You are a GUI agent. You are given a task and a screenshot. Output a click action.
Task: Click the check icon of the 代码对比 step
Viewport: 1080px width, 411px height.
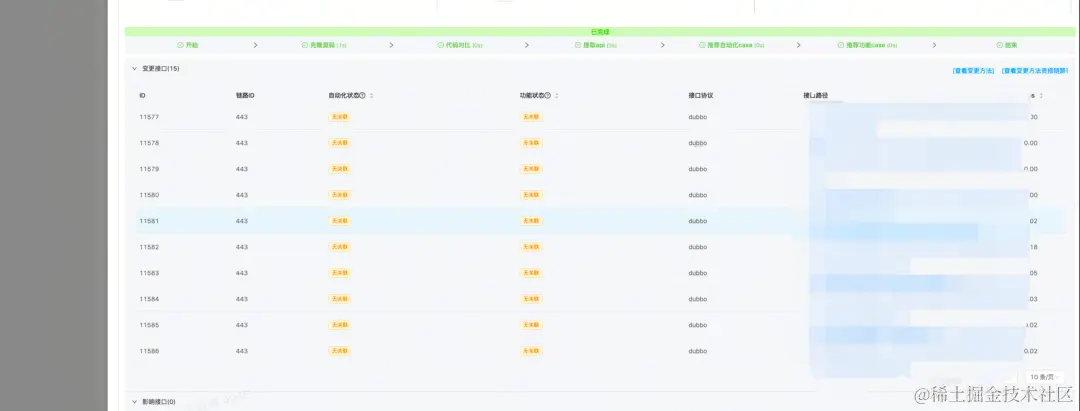click(x=440, y=45)
